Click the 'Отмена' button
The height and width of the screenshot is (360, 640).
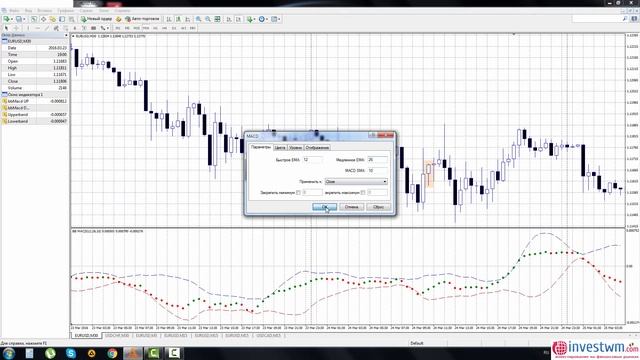pyautogui.click(x=351, y=207)
